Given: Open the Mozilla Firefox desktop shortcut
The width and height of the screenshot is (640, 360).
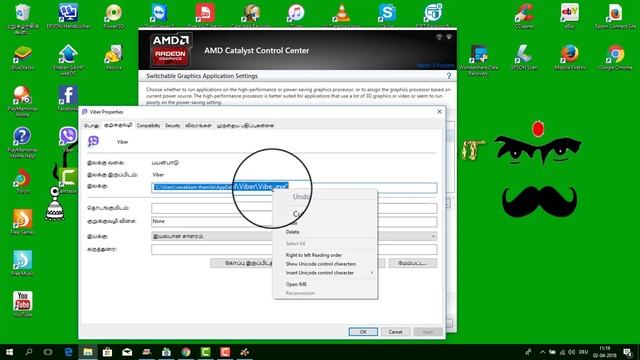Looking at the screenshot, I should [x=570, y=58].
